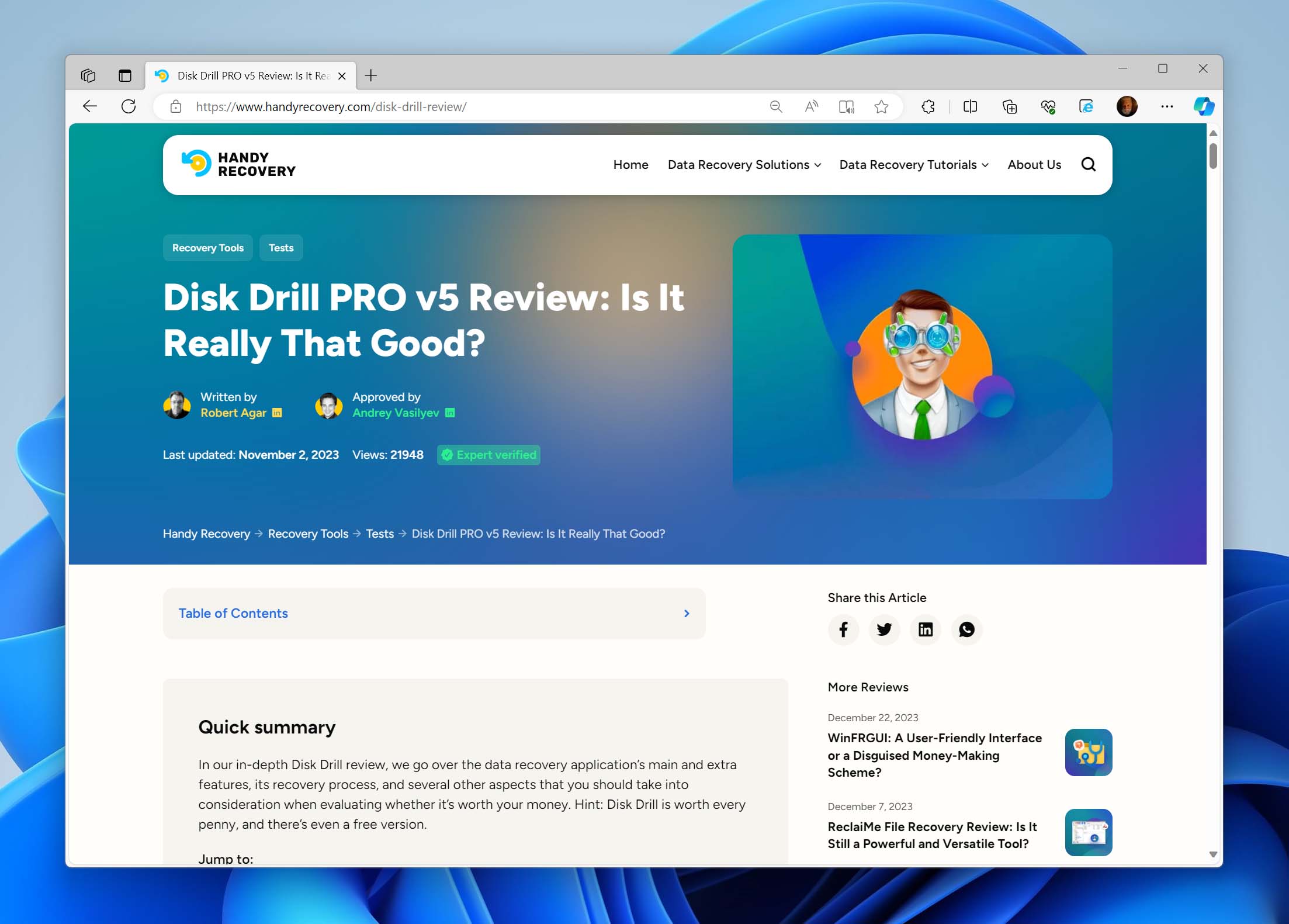Screen dimensions: 1289x924
Task: Open Andrey Vasilyev's LinkedIn icon
Action: coord(450,413)
